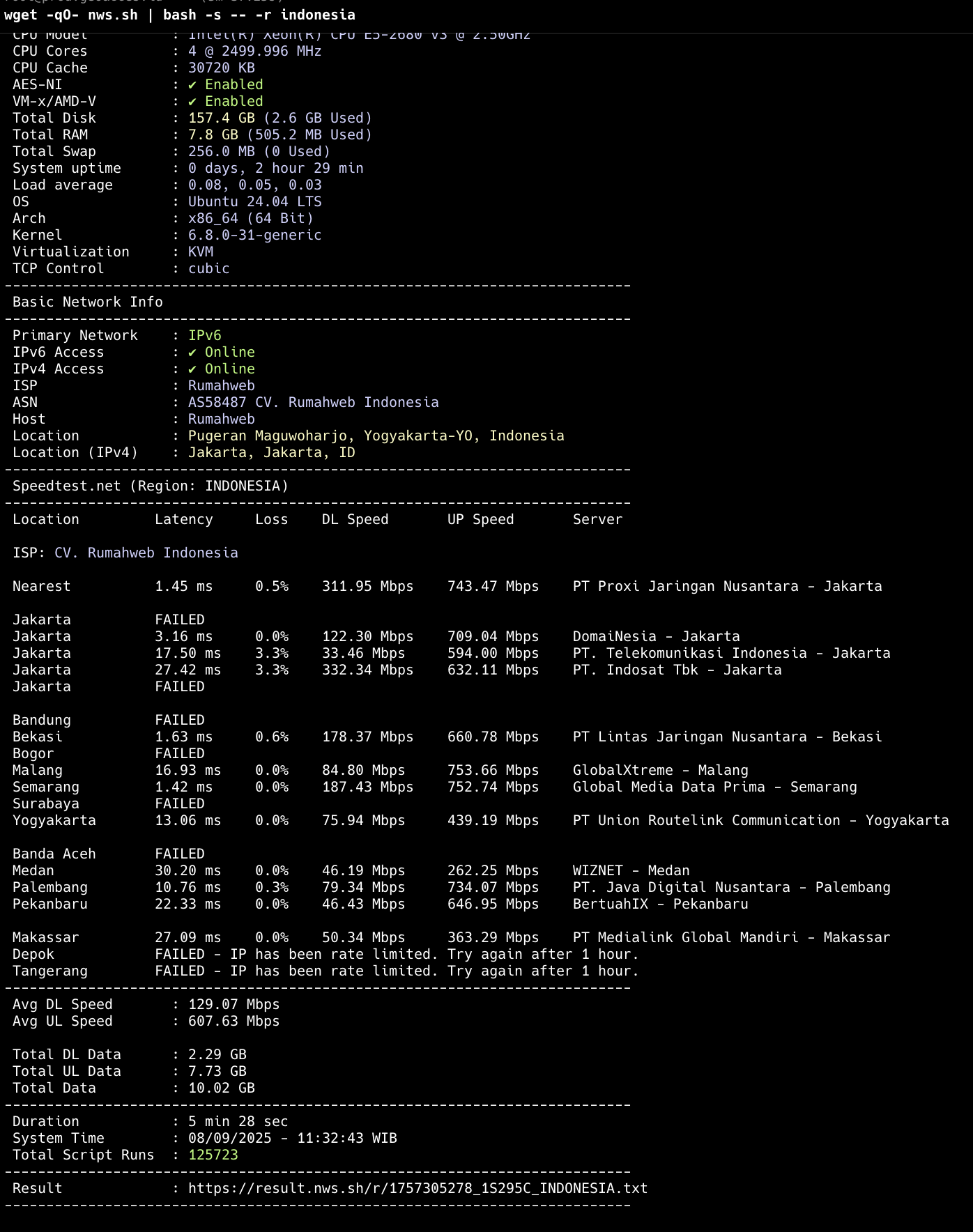
Task: Click the Total Swap value 256.0 MB
Action: pyautogui.click(x=222, y=151)
